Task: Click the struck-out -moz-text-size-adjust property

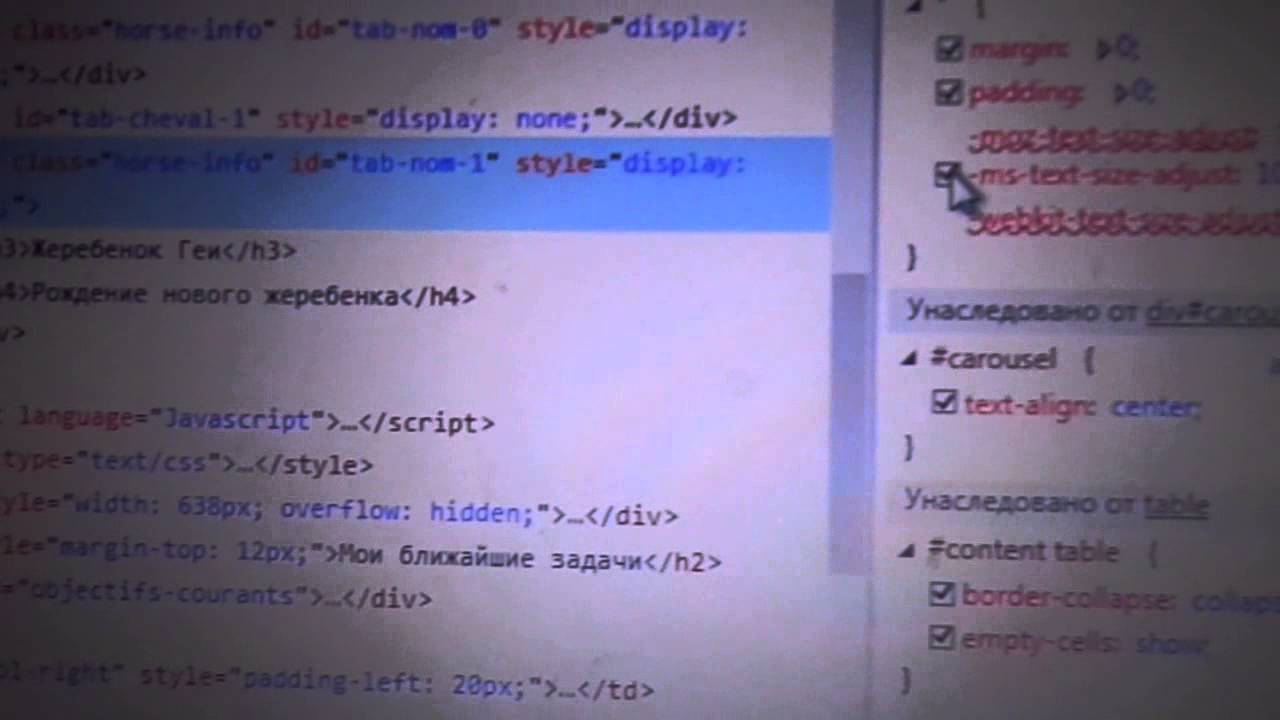Action: click(x=1112, y=138)
